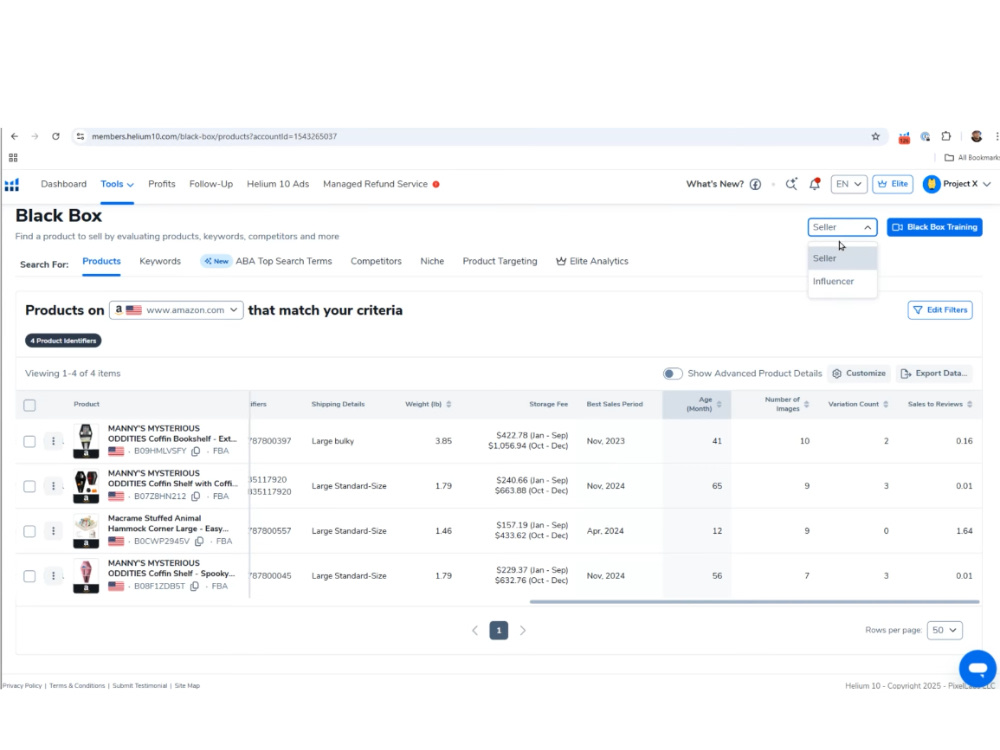Reload the page with the refresh icon

point(56,136)
